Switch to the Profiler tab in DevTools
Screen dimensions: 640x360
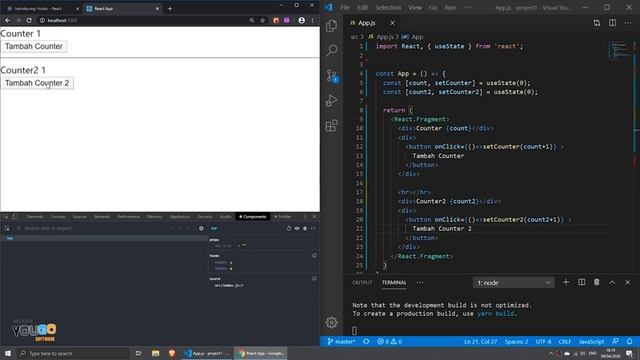(x=283, y=216)
